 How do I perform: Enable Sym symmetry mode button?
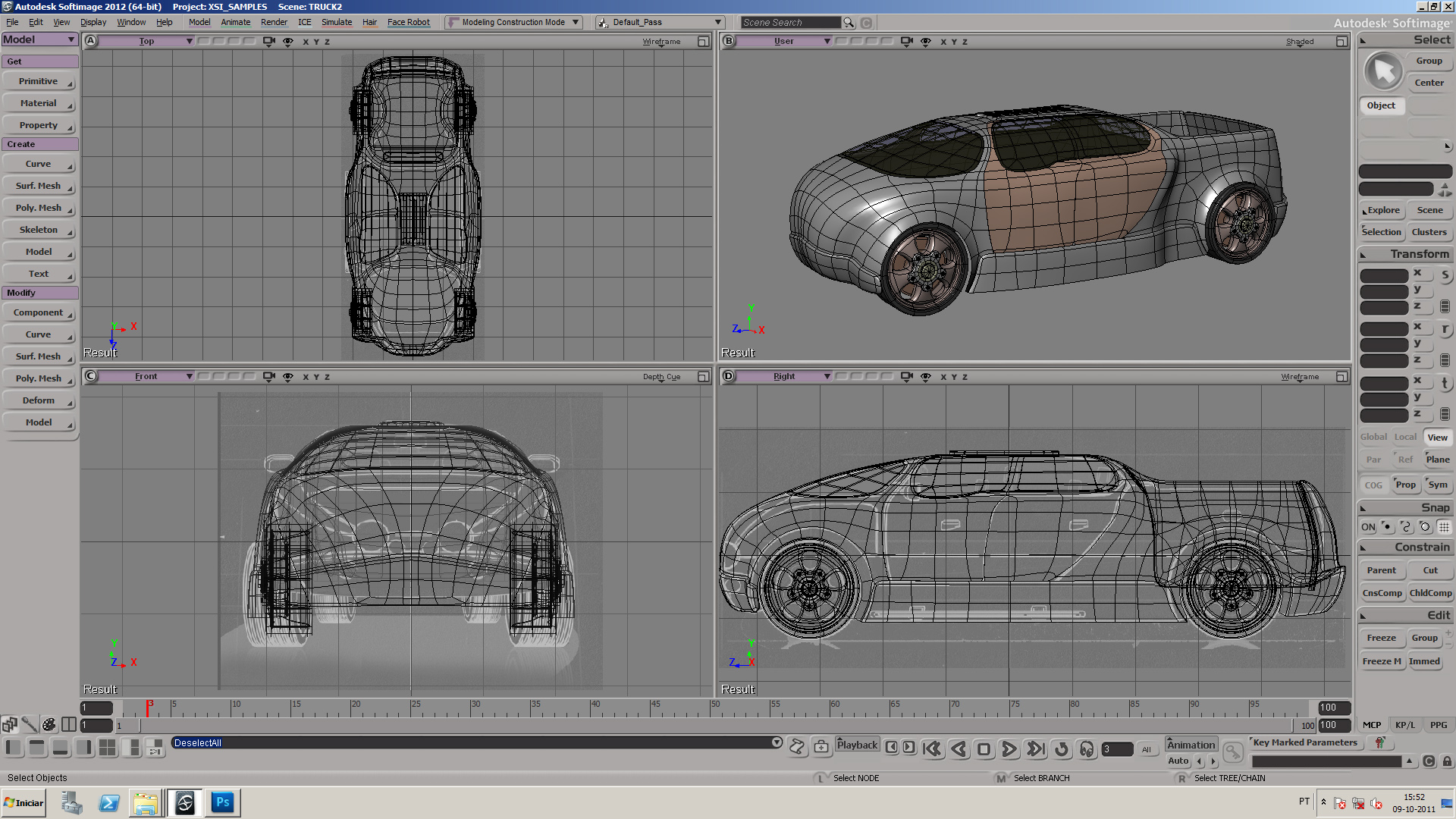pyautogui.click(x=1438, y=485)
